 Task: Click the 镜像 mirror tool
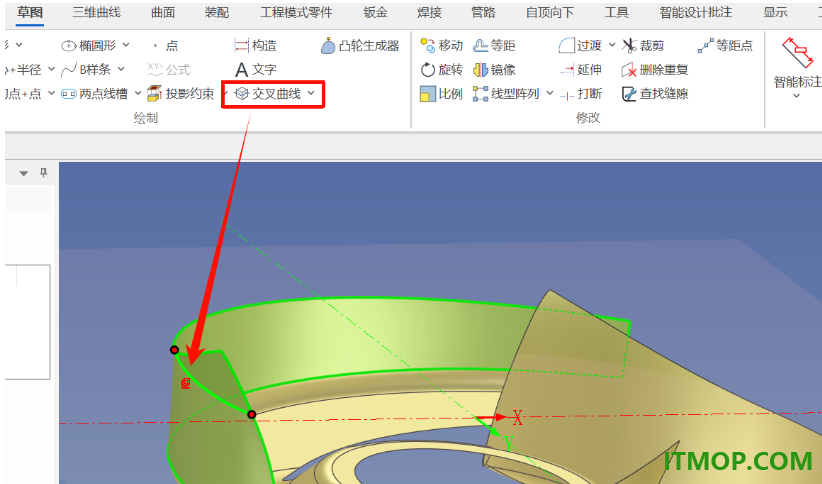click(494, 69)
